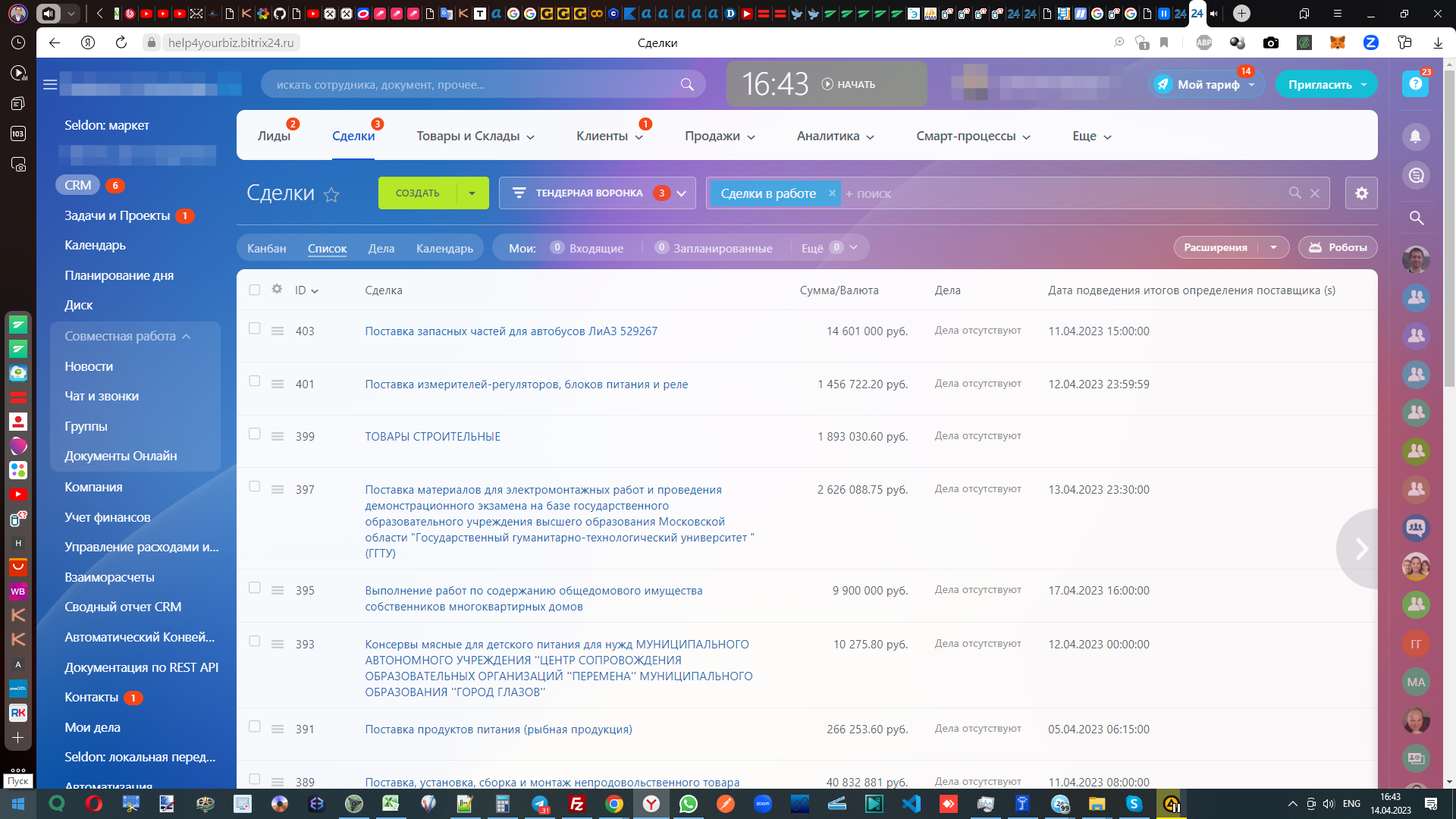Expand the Тендерная воронка funnel dropdown
The width and height of the screenshot is (1456, 819).
681,193
